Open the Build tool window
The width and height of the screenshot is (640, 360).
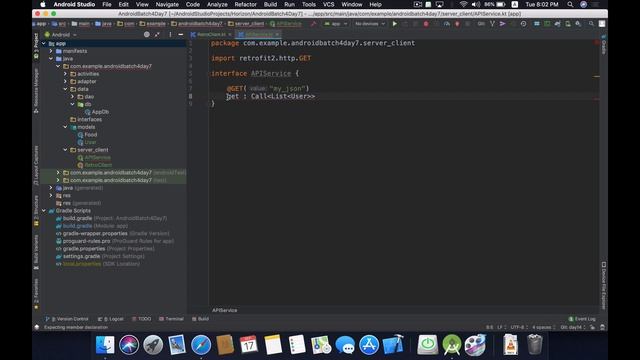click(200, 319)
